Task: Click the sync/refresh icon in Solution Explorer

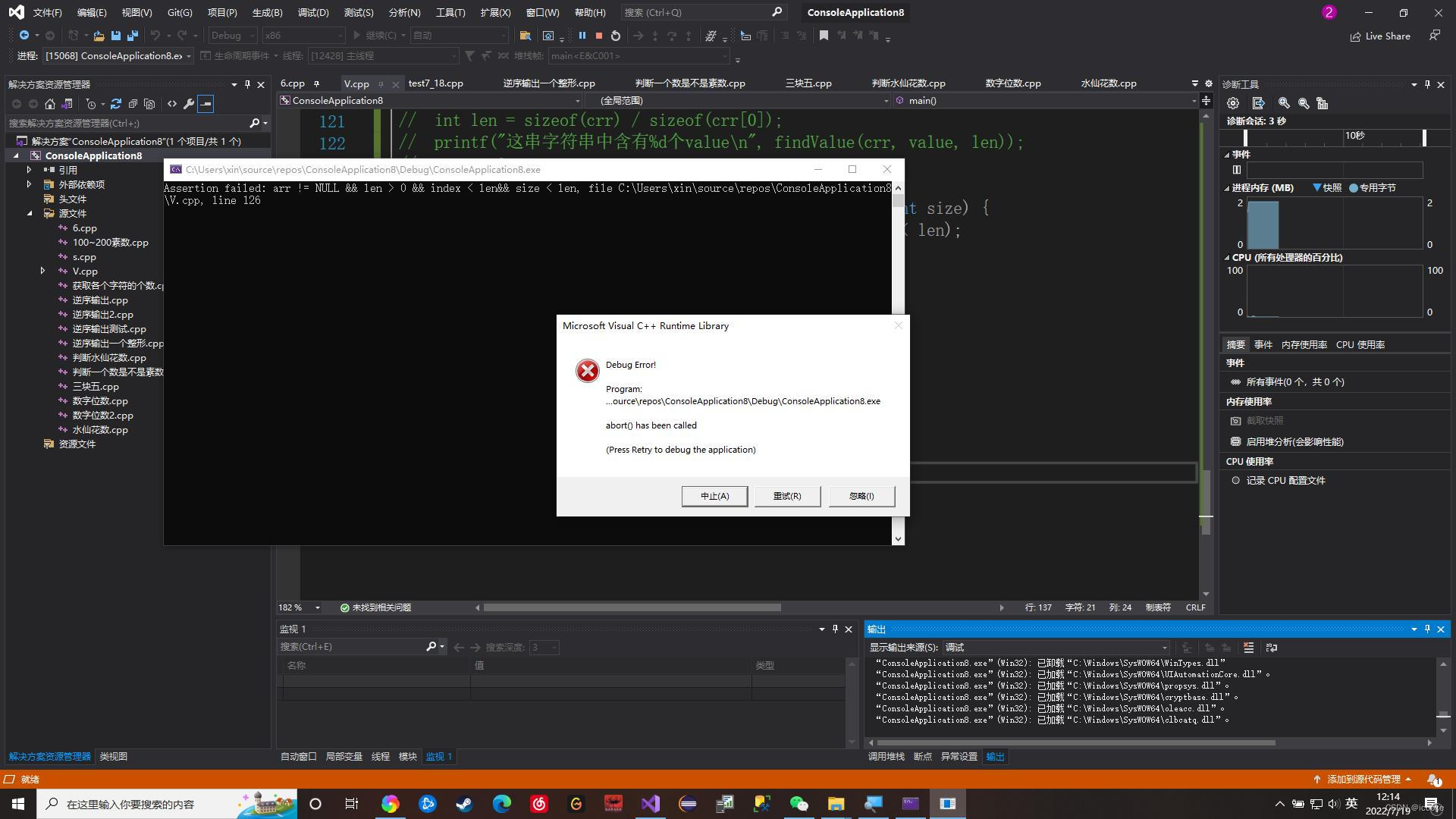Action: tap(116, 104)
